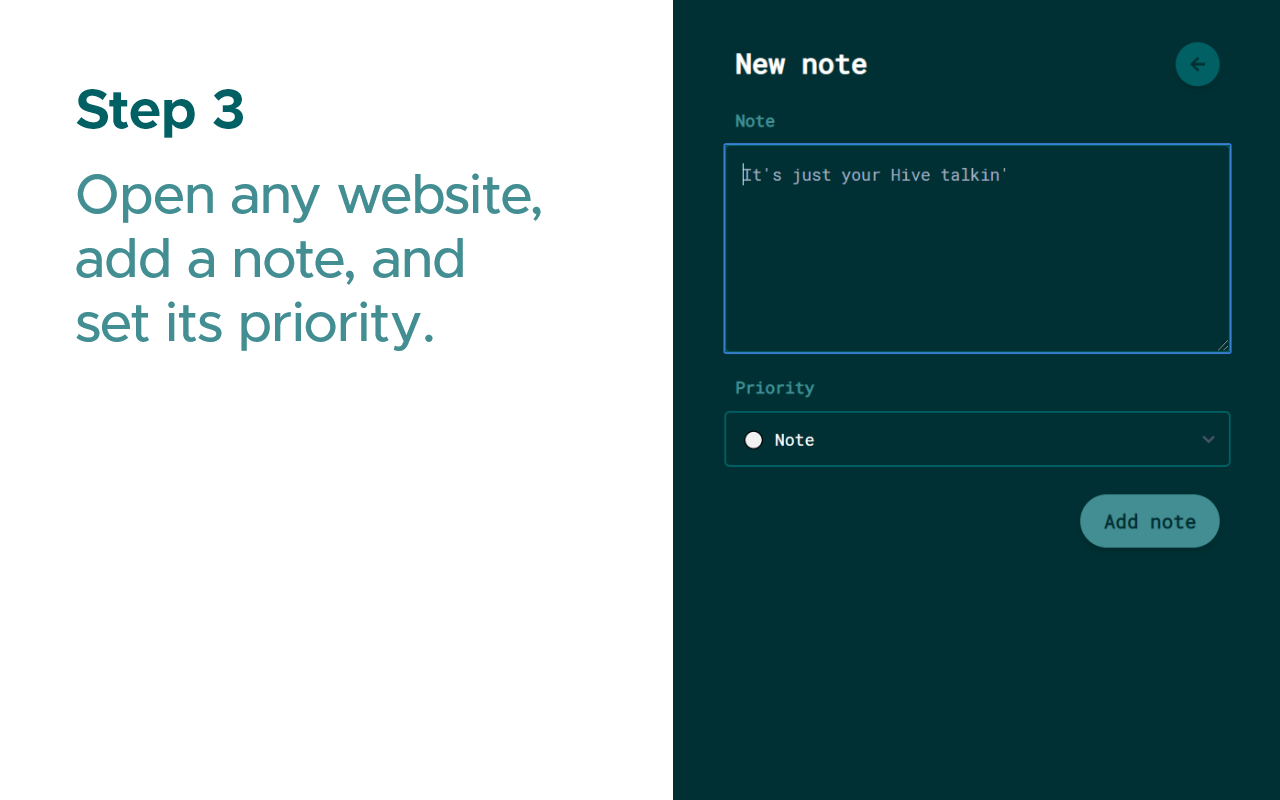Screen dimensions: 1280x800
Task: Select the Note label above the text box
Action: pyautogui.click(x=754, y=120)
